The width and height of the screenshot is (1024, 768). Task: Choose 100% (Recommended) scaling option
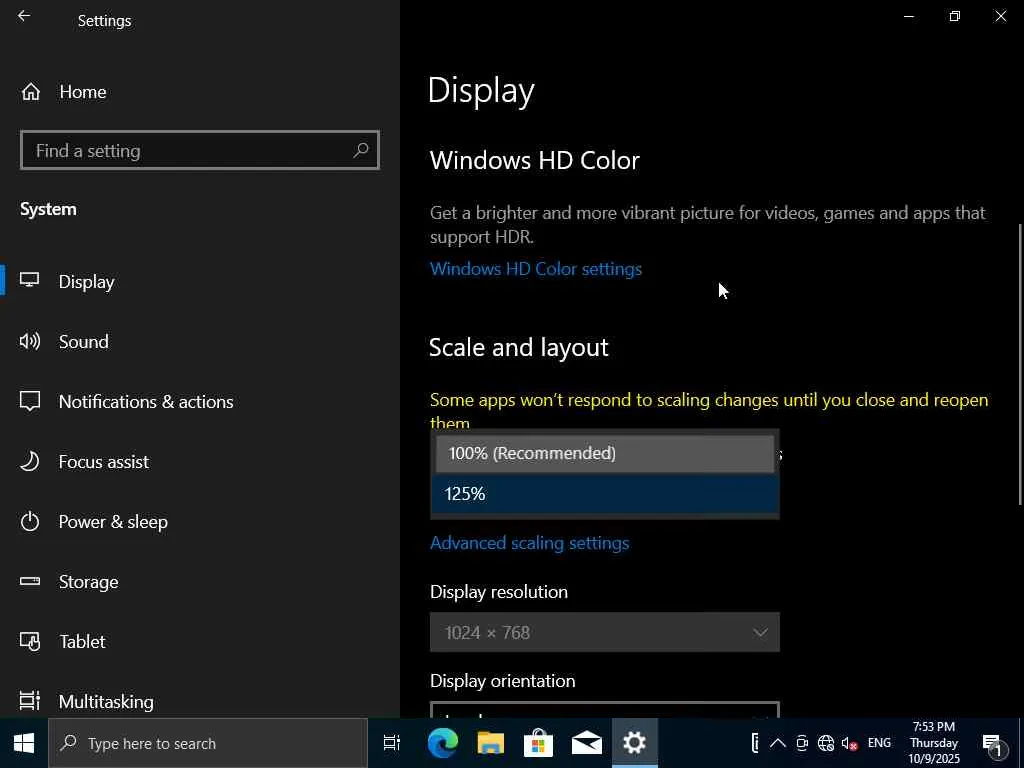pyautogui.click(x=605, y=453)
